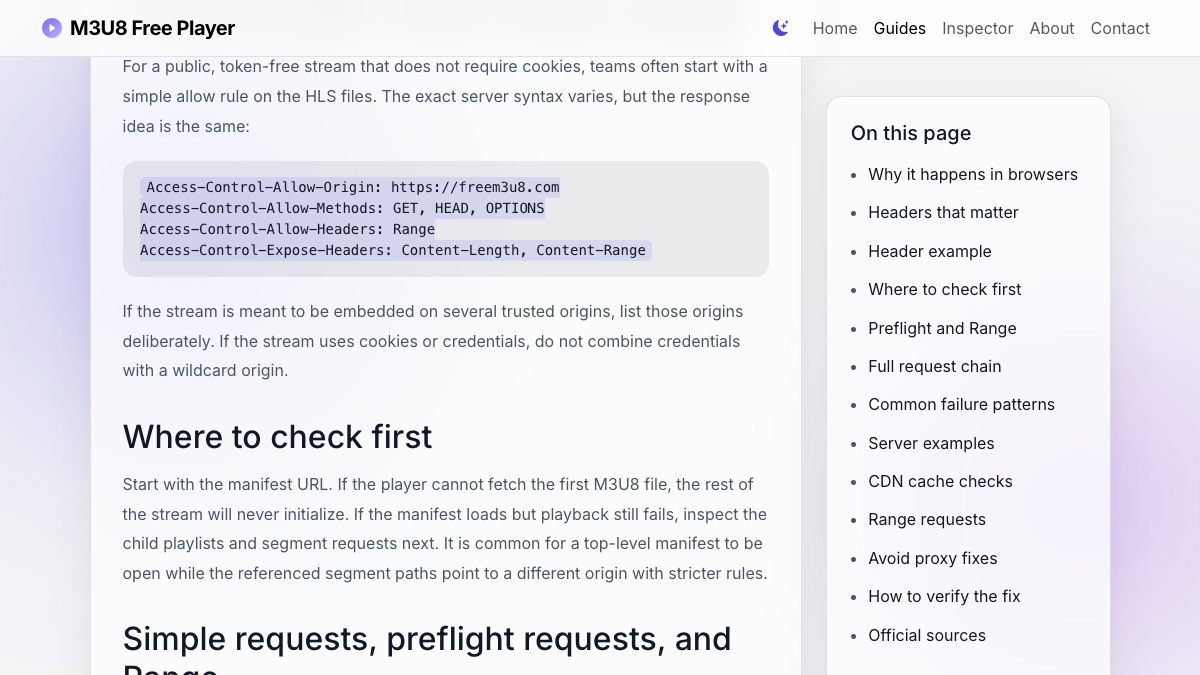Jump to Preflight and Range section

(x=942, y=328)
